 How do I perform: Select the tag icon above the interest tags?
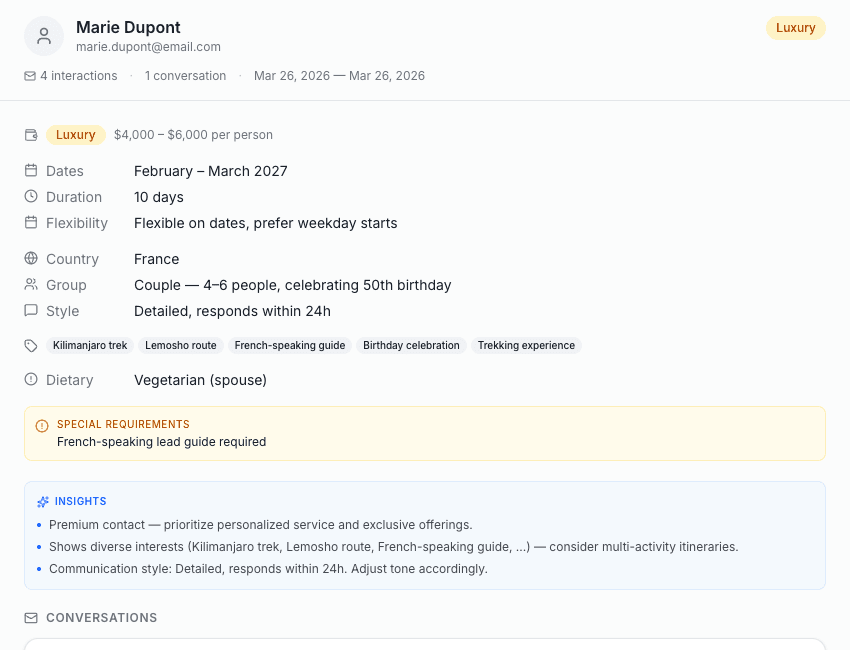[x=31, y=345]
